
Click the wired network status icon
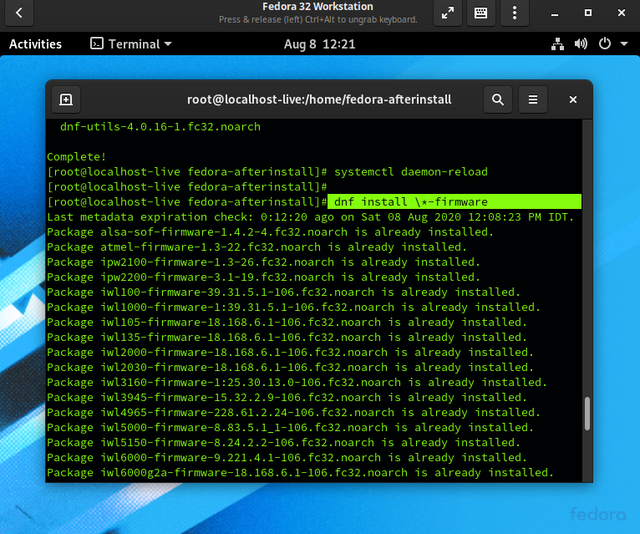coord(558,44)
